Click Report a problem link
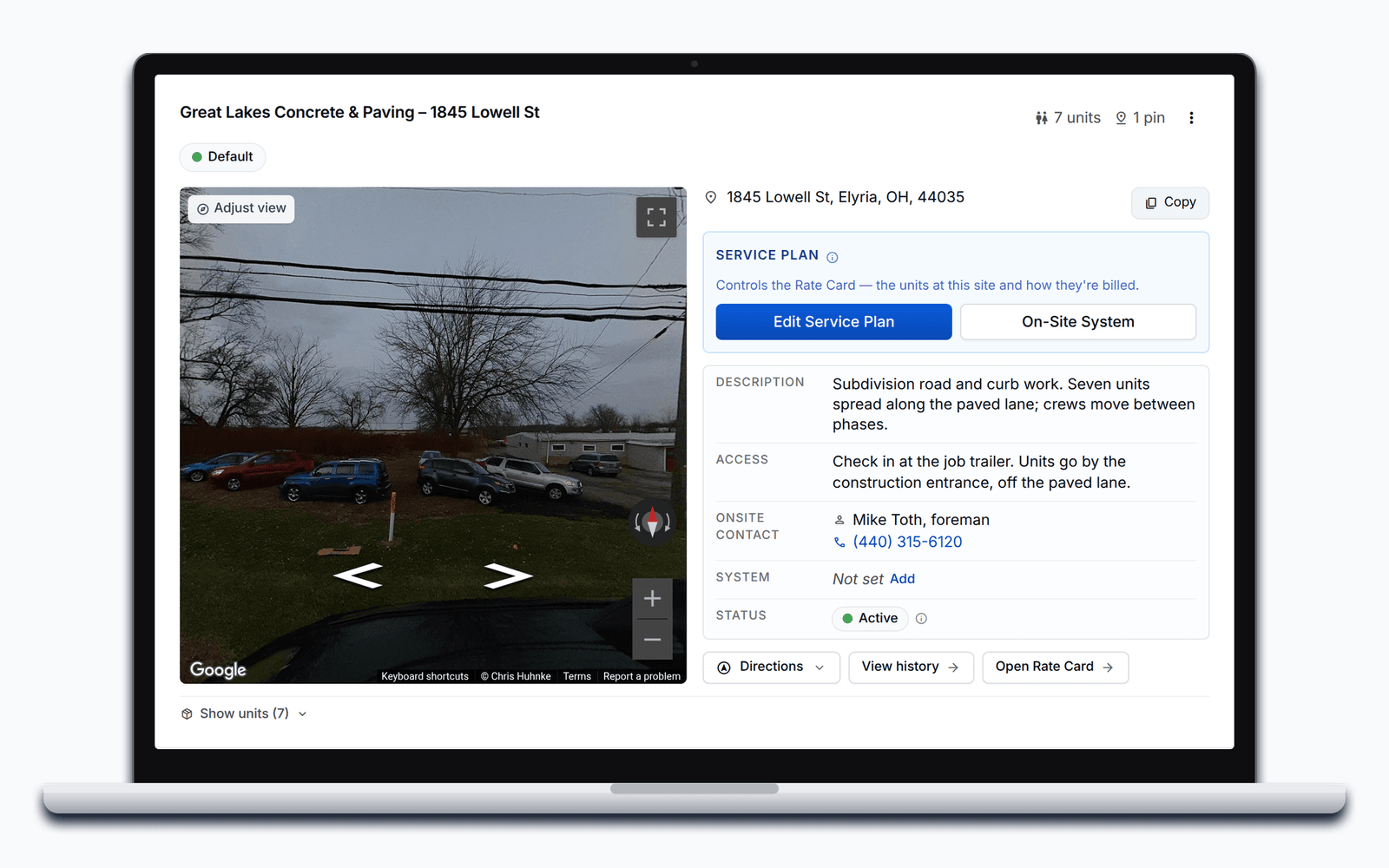 (642, 677)
